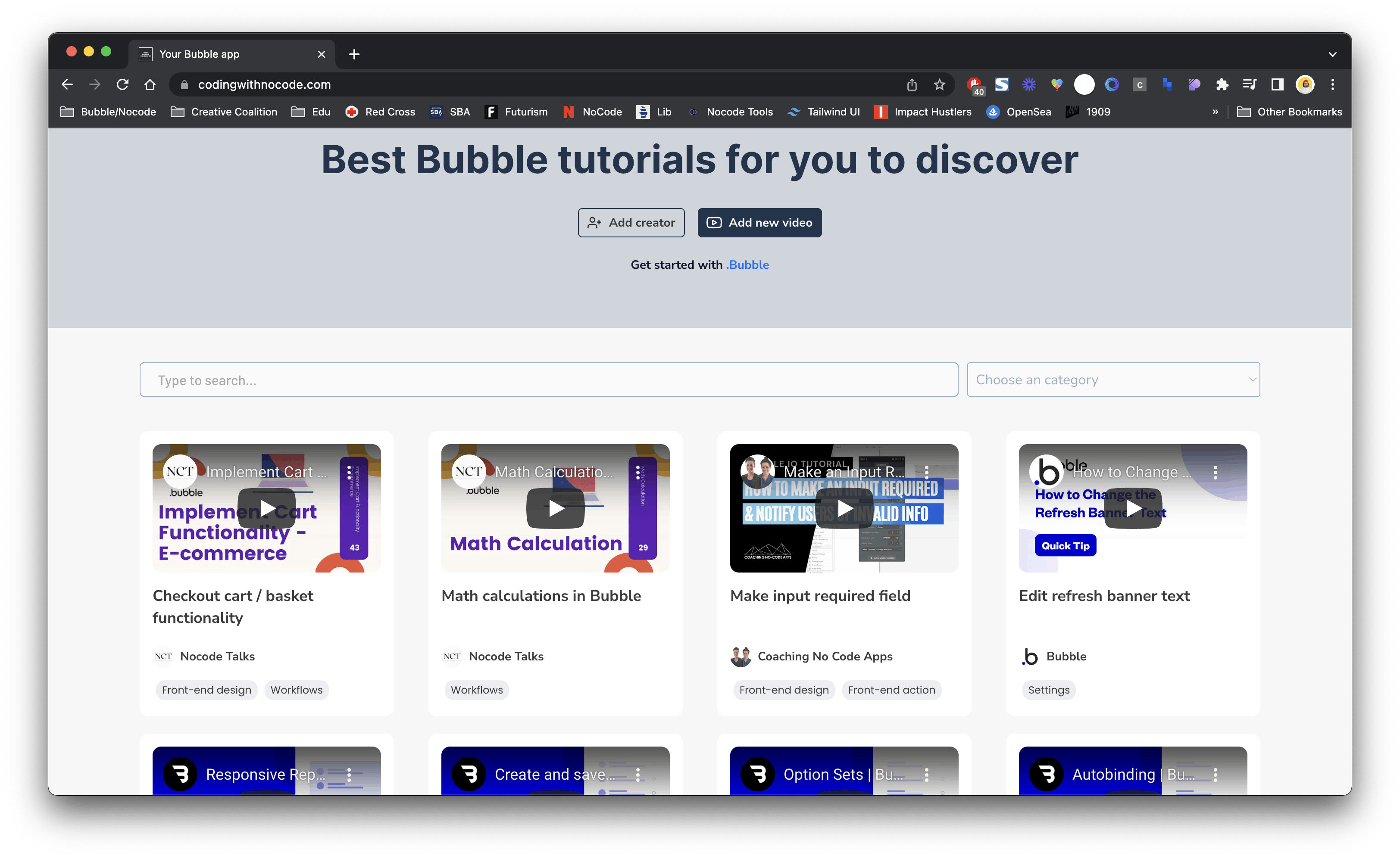The height and width of the screenshot is (859, 1400).
Task: Click the Coaching No Code Apps creator
Action: point(825,656)
